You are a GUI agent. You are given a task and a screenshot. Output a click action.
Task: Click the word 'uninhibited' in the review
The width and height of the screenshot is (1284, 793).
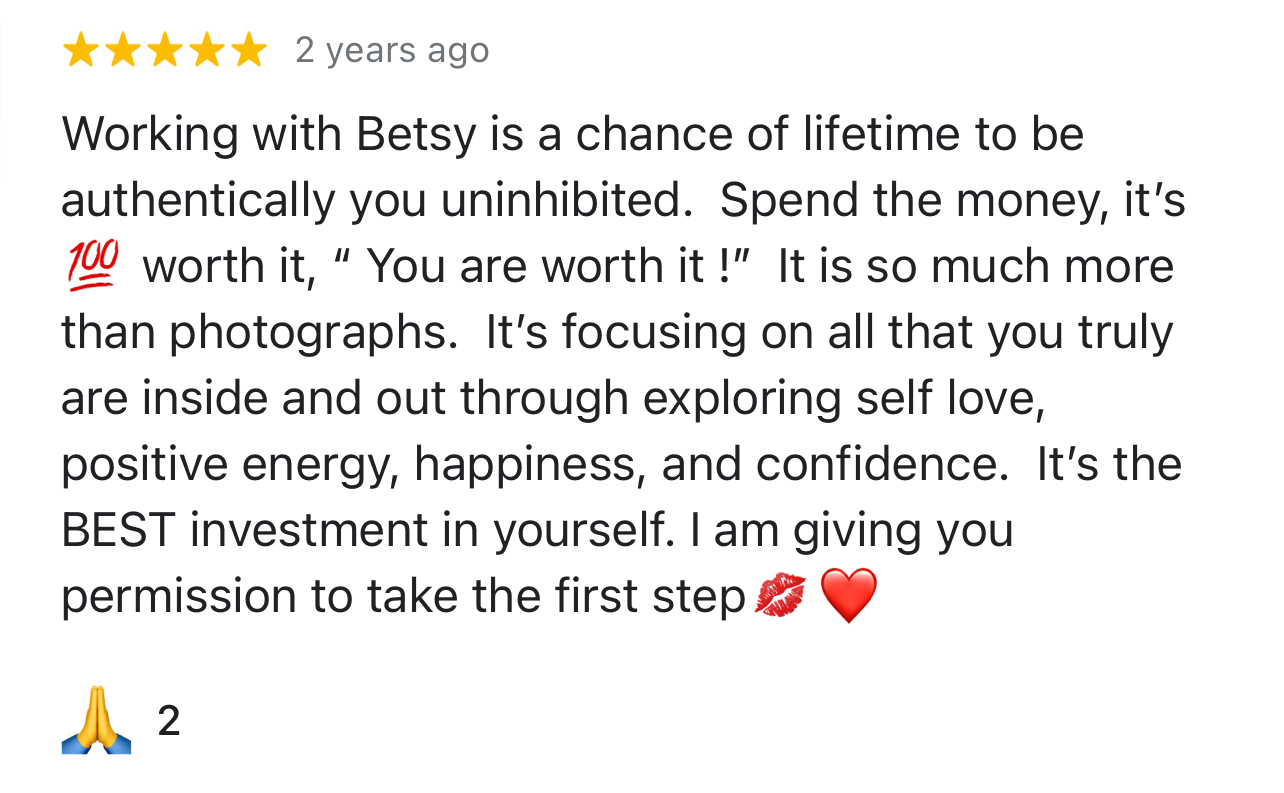[x=560, y=201]
